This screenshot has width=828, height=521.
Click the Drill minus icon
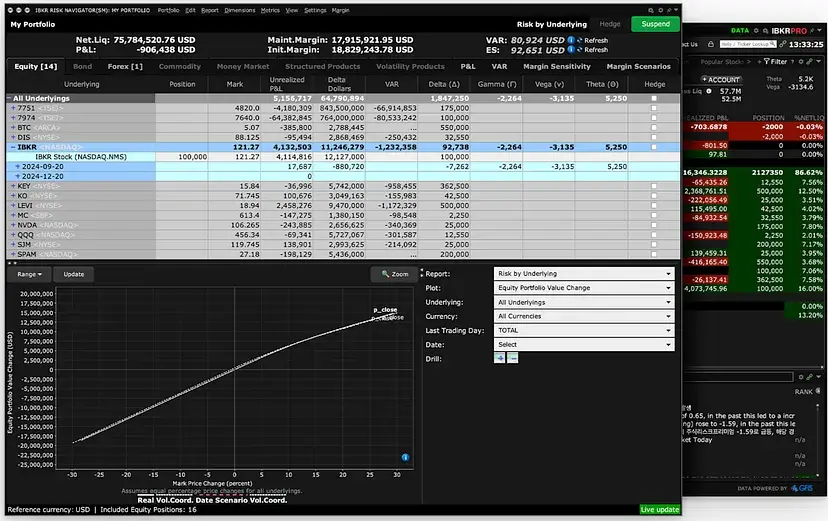tap(513, 358)
